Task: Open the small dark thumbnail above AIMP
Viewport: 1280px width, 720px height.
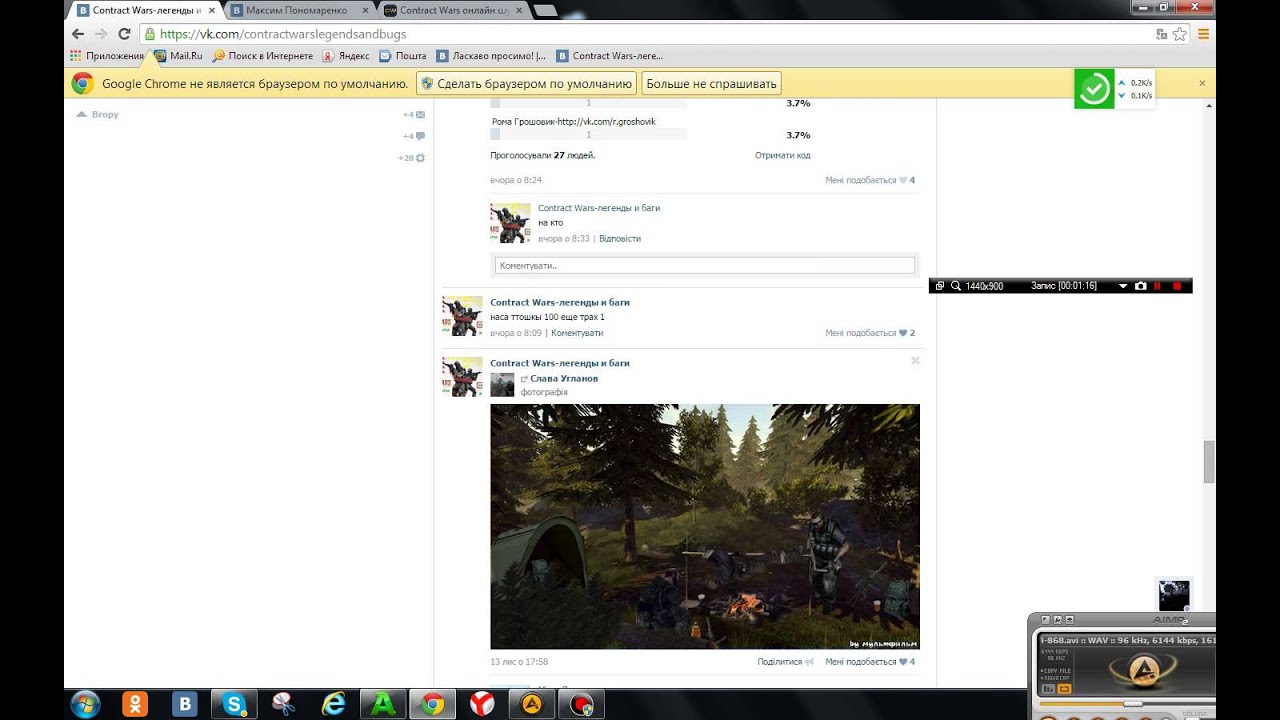Action: tap(1174, 595)
